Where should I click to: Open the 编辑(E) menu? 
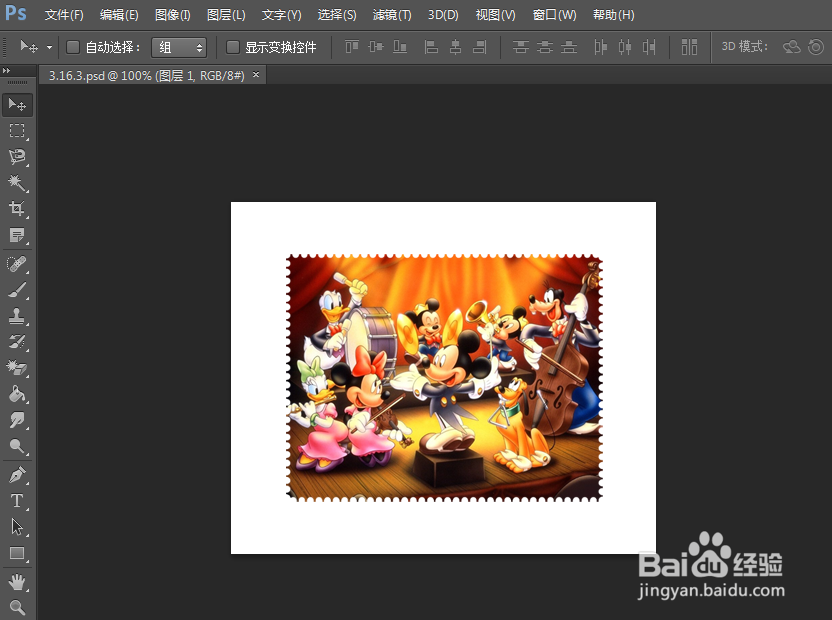pyautogui.click(x=119, y=15)
